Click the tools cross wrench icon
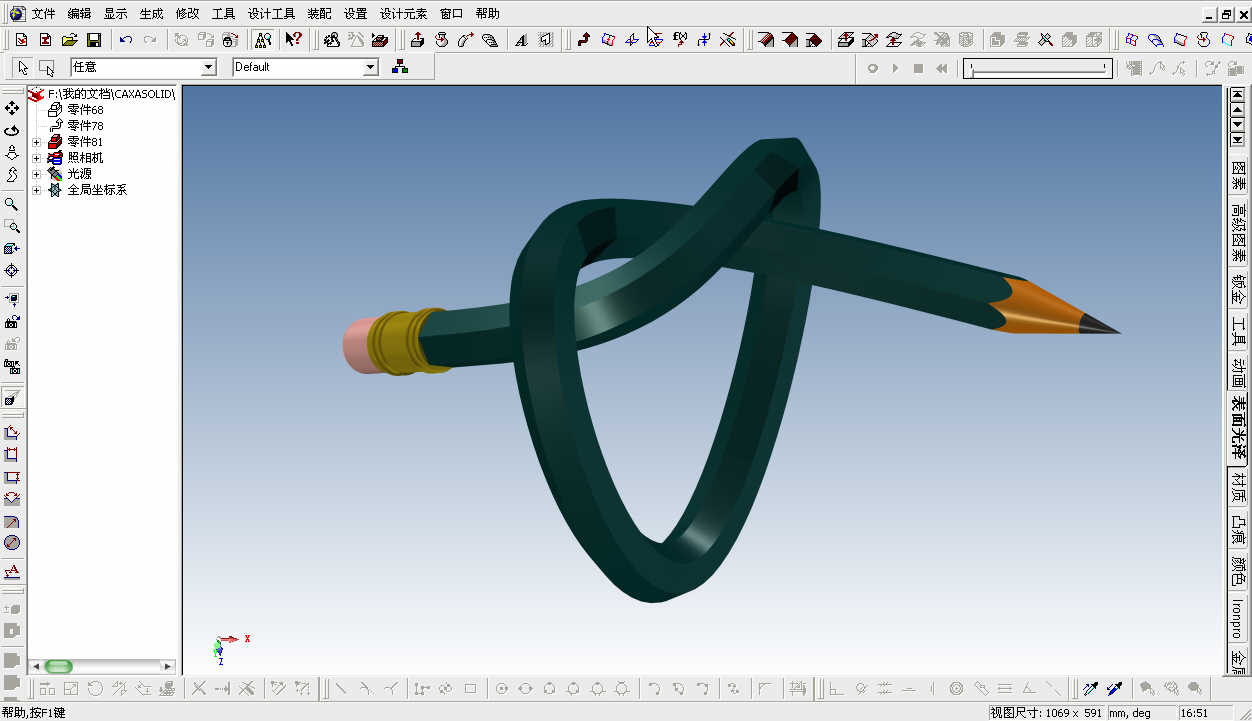This screenshot has height=721, width=1252. (1045, 40)
